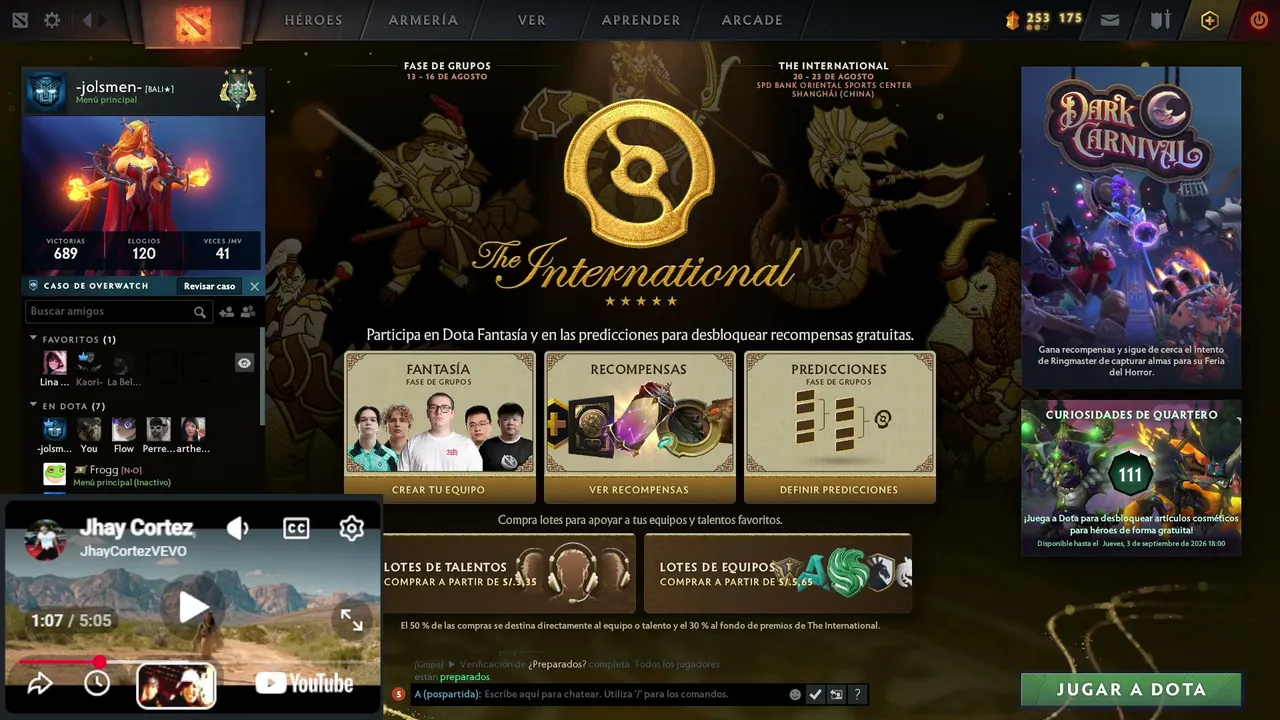This screenshot has width=1280, height=720.
Task: Start a match with Jugar a Dota
Action: pyautogui.click(x=1131, y=689)
